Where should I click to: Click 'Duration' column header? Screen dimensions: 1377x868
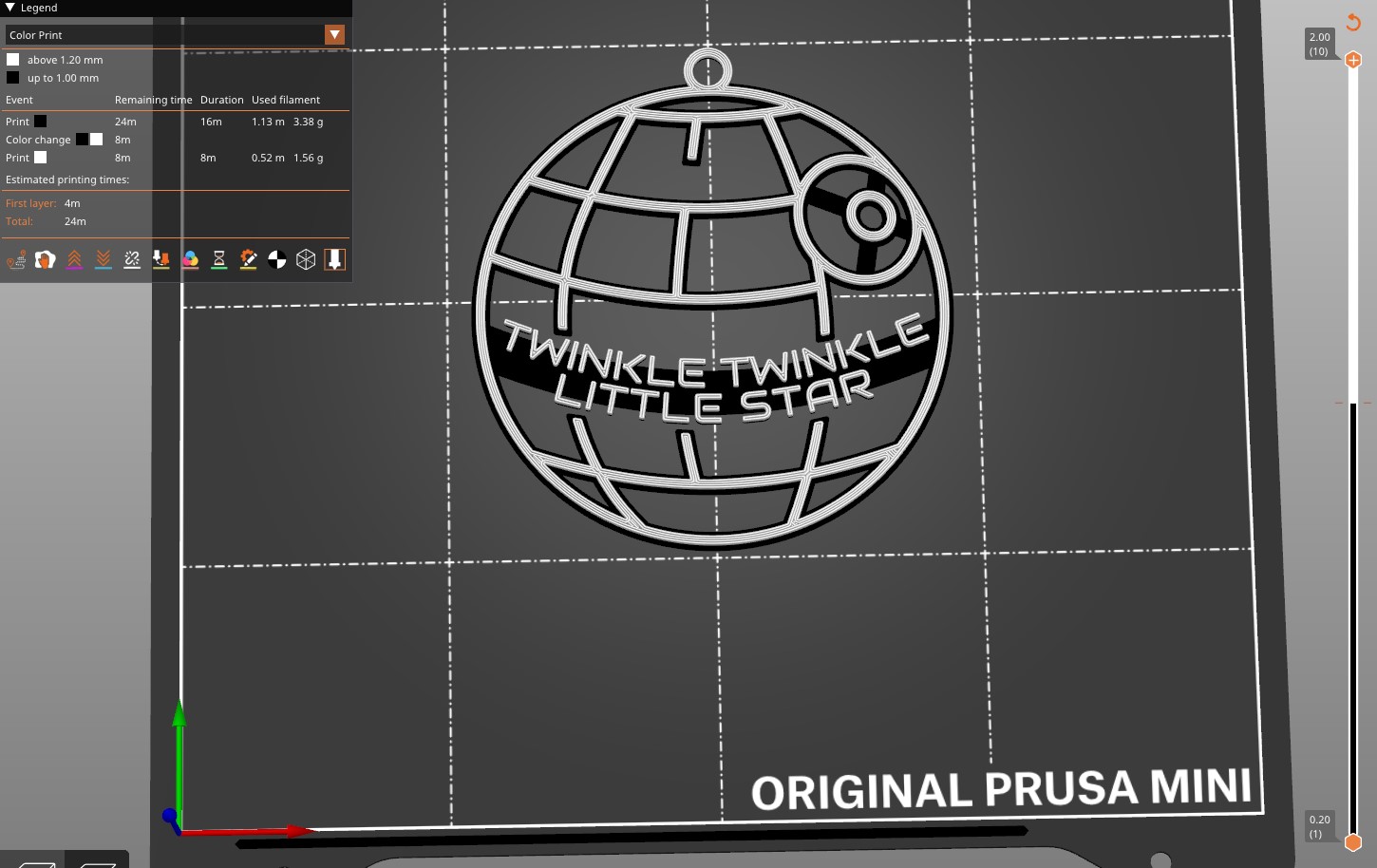[x=221, y=100]
